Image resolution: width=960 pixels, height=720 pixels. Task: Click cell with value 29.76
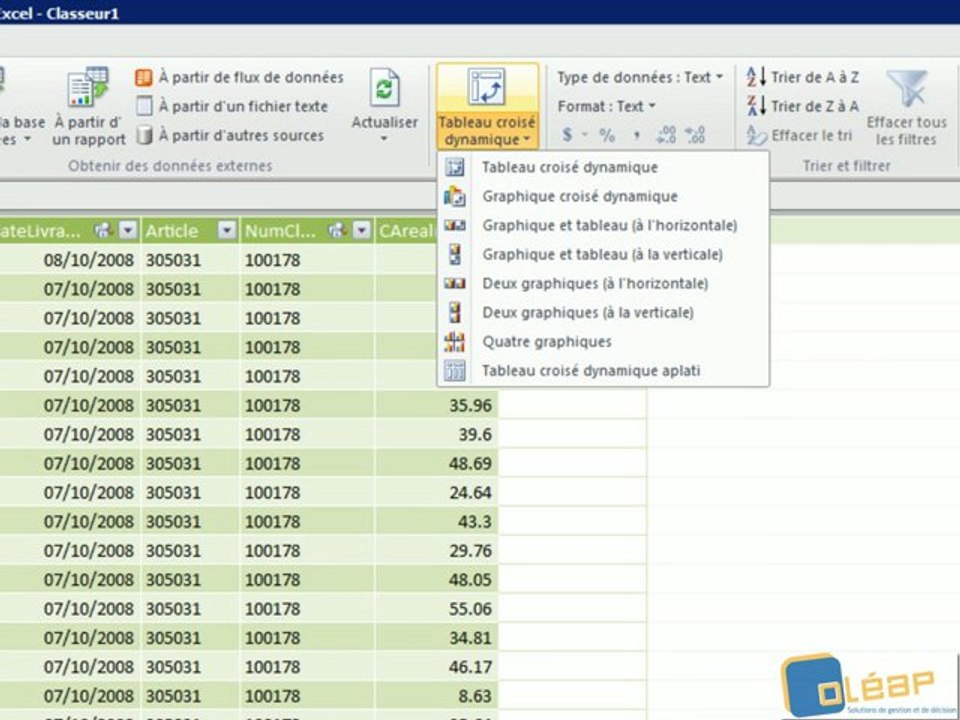pos(437,550)
